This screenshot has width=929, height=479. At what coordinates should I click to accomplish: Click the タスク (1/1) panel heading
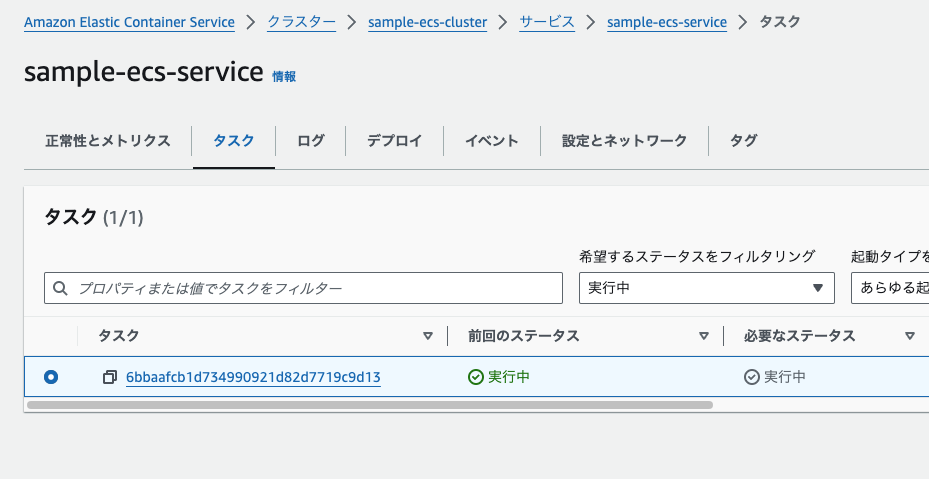click(x=94, y=218)
